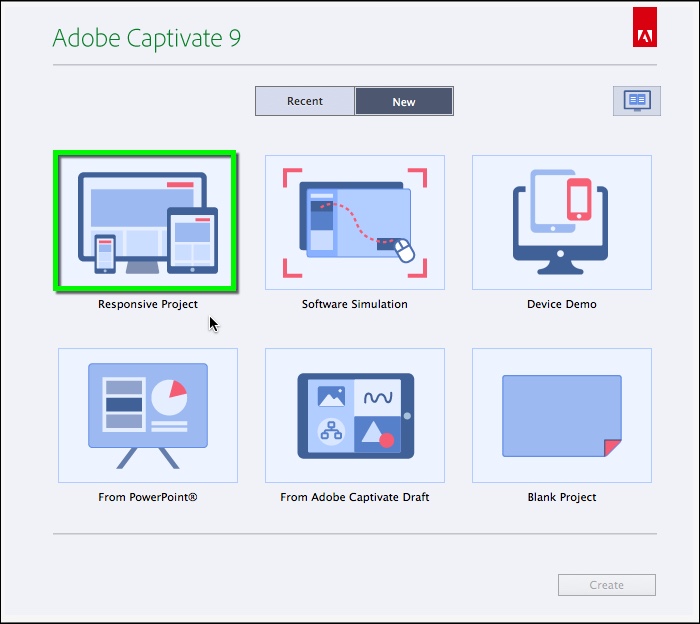Click the pie chart in the PowerPoint thumbnail

point(172,396)
